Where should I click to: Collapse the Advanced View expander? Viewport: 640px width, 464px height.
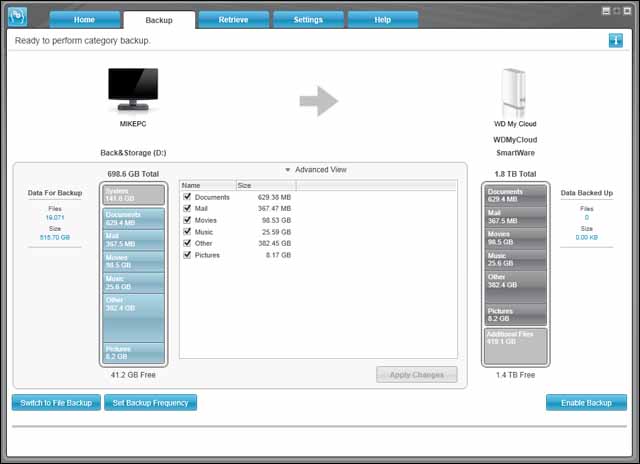(288, 170)
